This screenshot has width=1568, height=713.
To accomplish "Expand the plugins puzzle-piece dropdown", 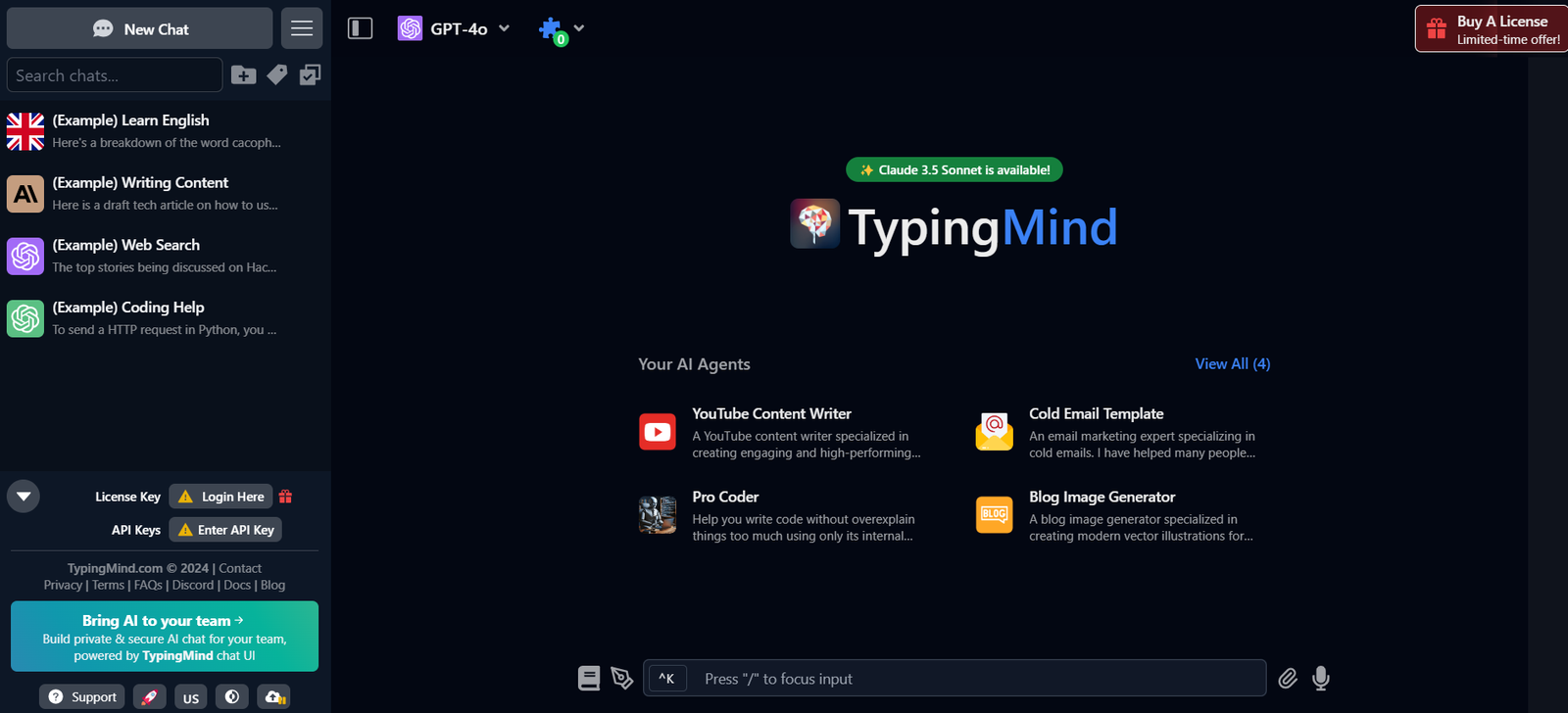I will point(562,29).
